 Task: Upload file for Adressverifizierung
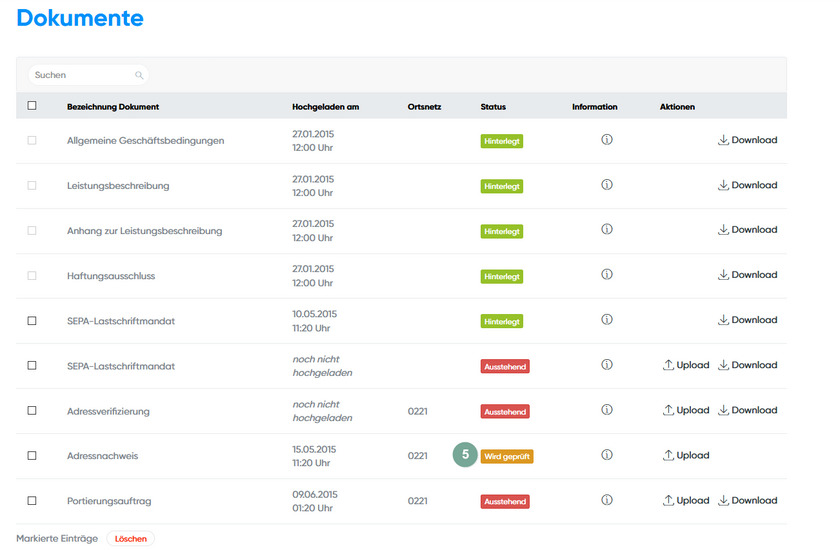(x=686, y=410)
